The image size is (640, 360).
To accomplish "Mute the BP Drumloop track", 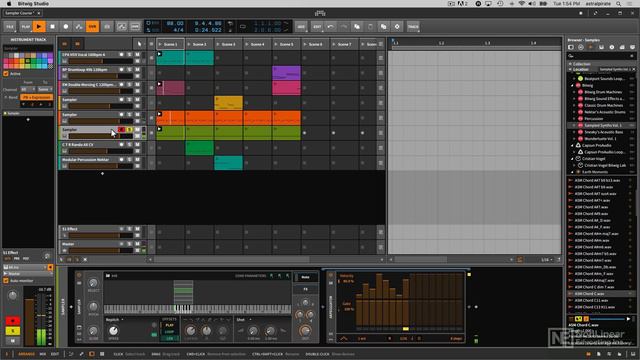I will click(138, 69).
